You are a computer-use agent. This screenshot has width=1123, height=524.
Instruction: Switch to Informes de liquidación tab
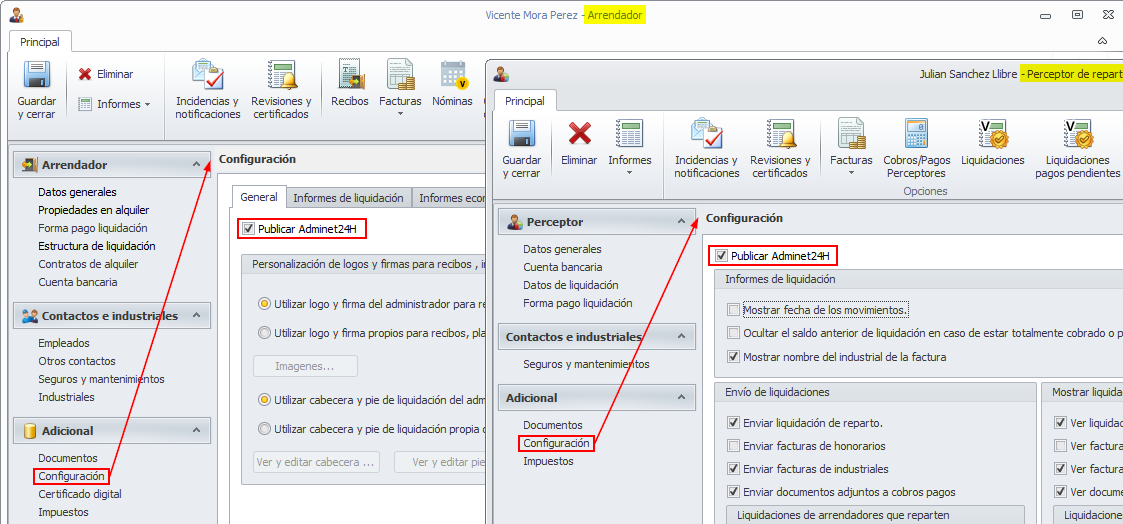[349, 198]
